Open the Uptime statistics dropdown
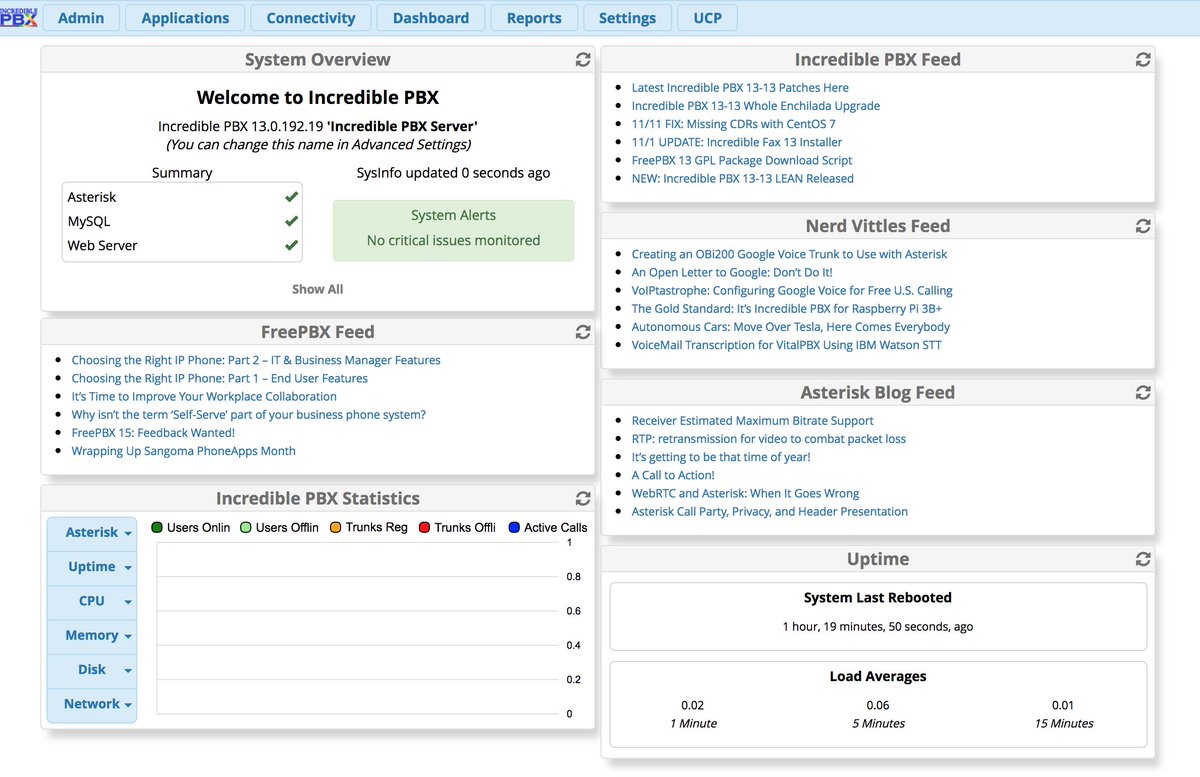This screenshot has width=1200, height=777. coord(92,567)
